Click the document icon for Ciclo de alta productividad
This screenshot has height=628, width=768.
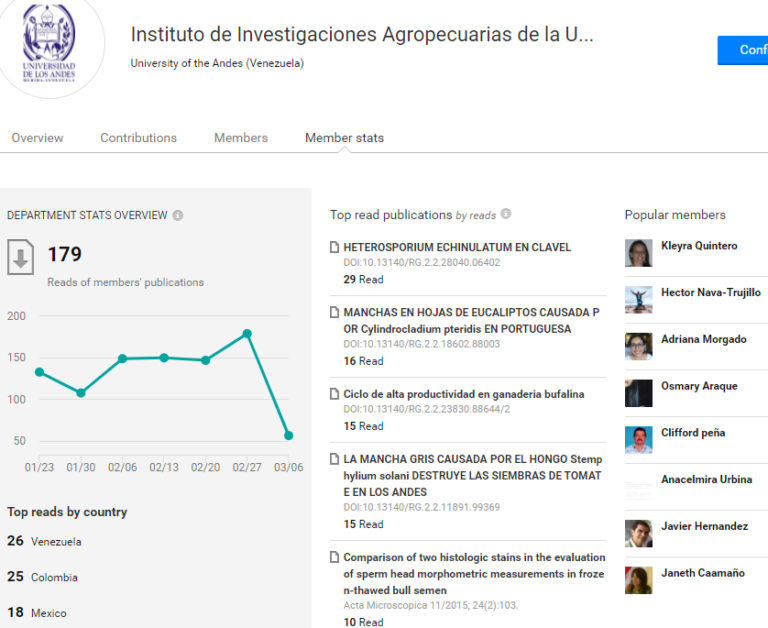tap(335, 394)
